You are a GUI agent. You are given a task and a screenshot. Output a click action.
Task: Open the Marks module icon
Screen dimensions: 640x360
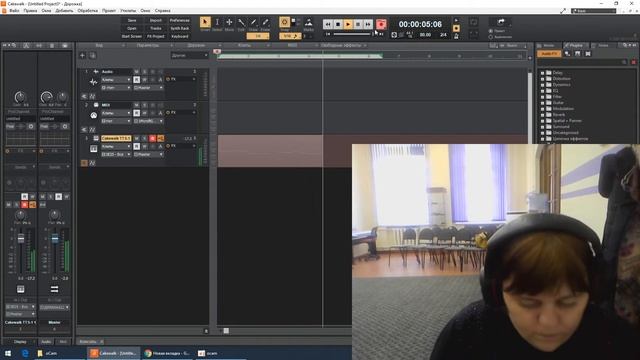coord(309,22)
